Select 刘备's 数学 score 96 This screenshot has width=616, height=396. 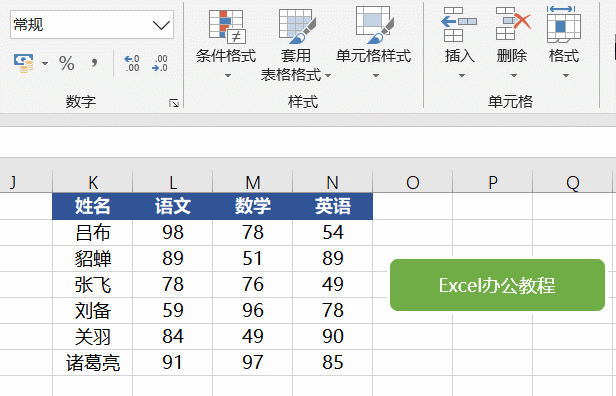point(253,310)
